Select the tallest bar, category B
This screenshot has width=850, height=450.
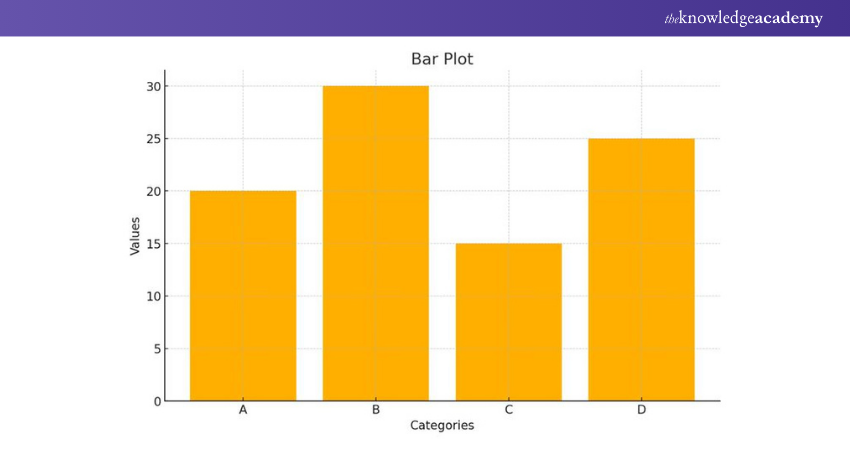pyautogui.click(x=375, y=243)
